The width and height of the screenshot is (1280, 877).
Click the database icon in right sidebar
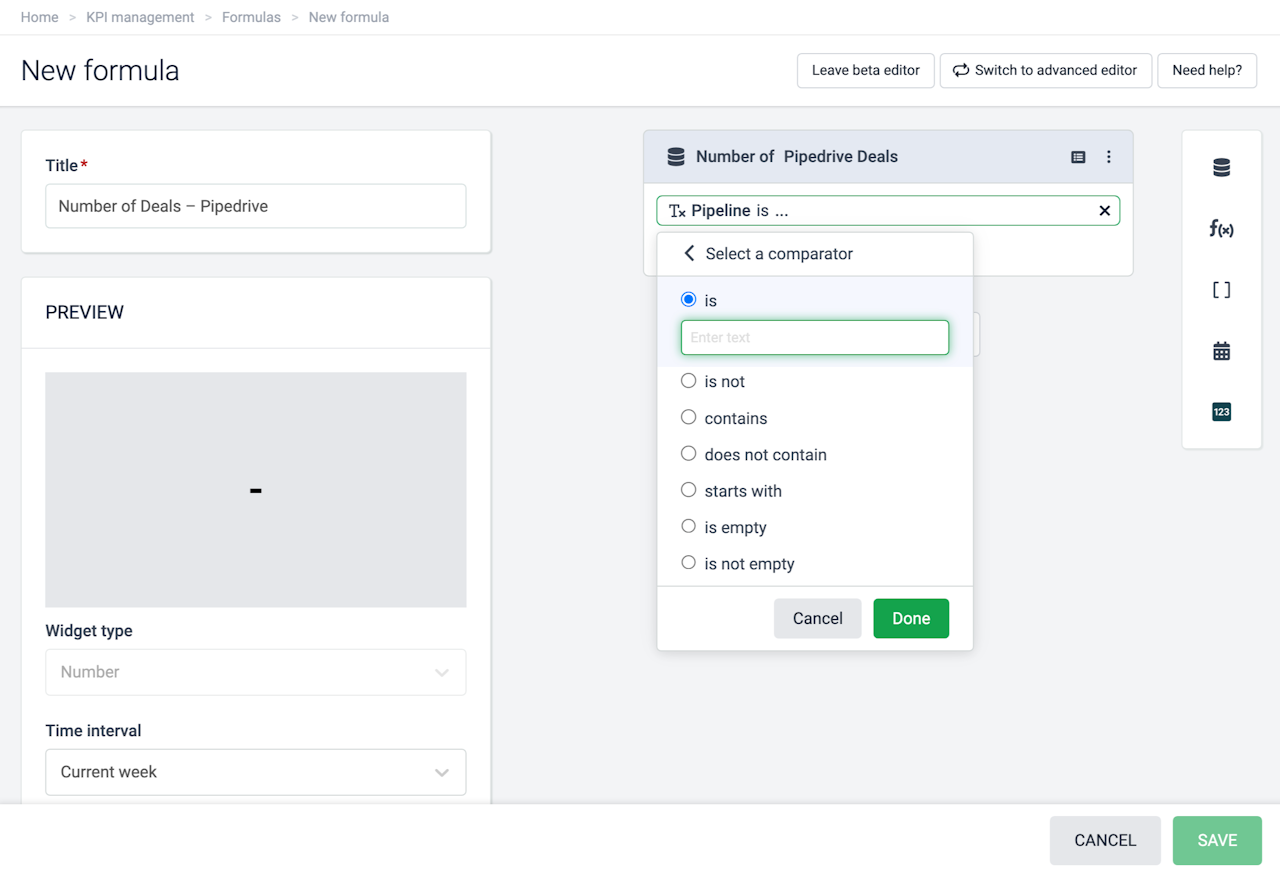(1221, 168)
